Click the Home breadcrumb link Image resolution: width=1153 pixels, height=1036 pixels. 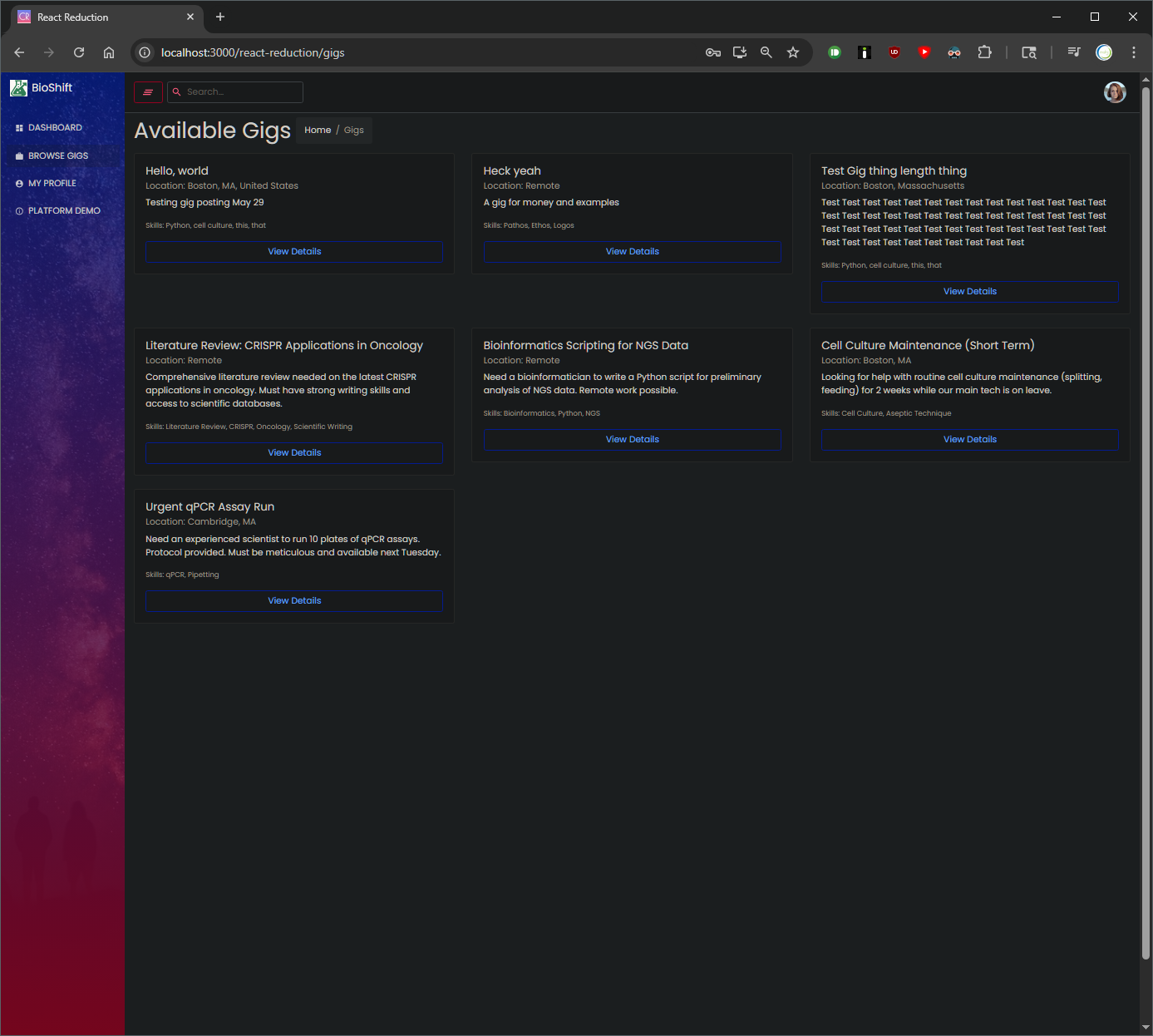(318, 131)
